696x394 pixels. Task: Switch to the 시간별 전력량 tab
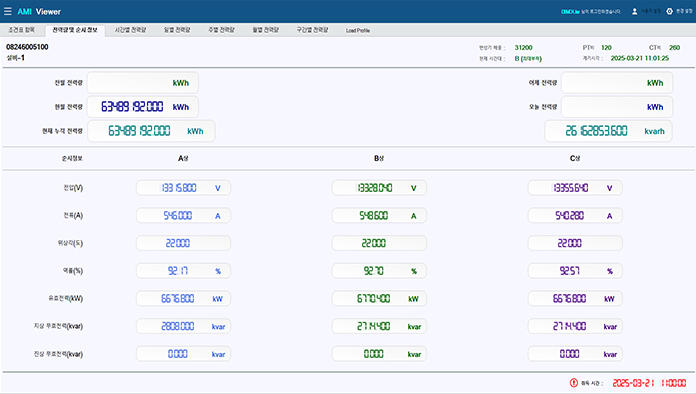130,30
